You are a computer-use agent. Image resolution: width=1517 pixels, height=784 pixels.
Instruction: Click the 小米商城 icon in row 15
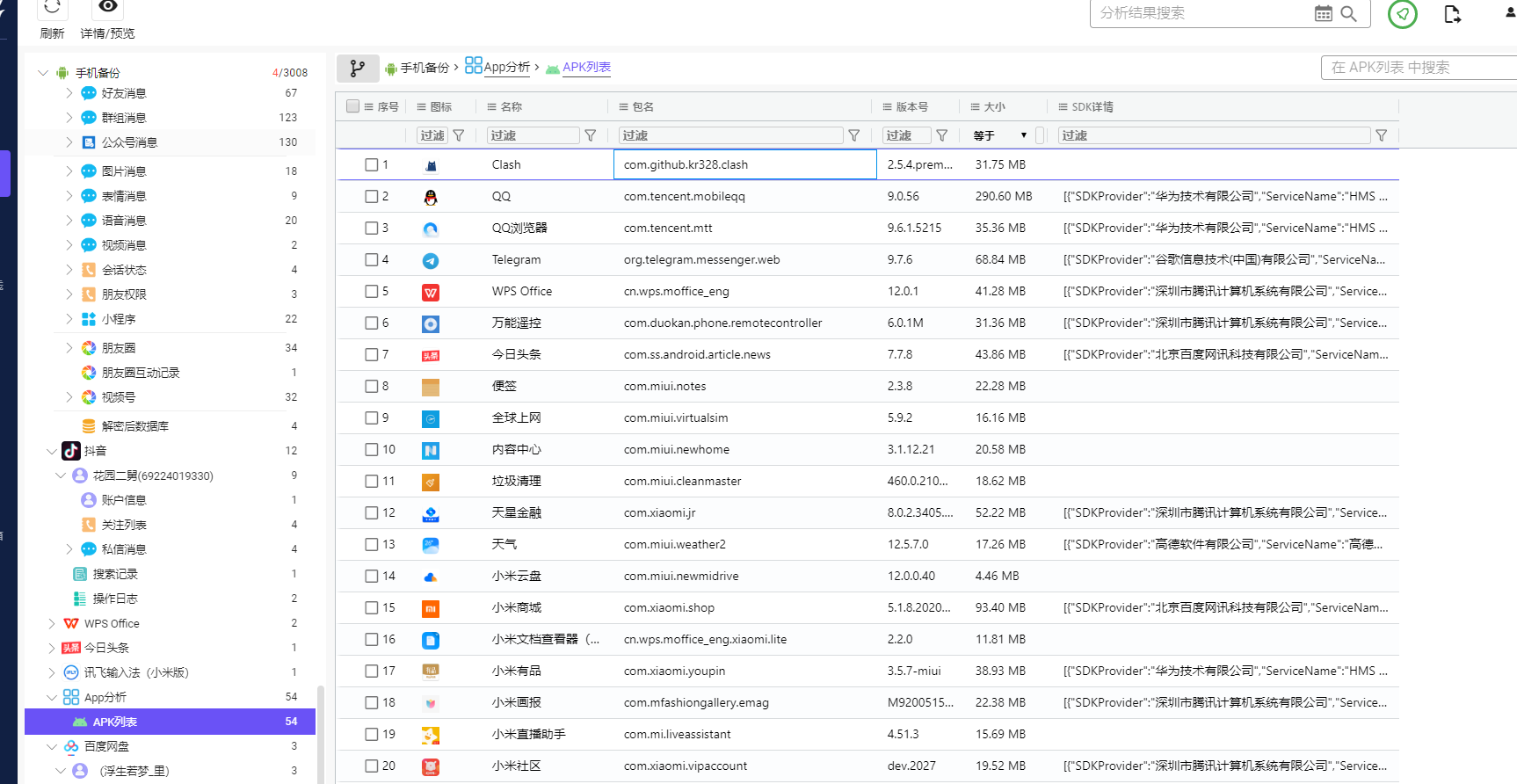coord(431,608)
